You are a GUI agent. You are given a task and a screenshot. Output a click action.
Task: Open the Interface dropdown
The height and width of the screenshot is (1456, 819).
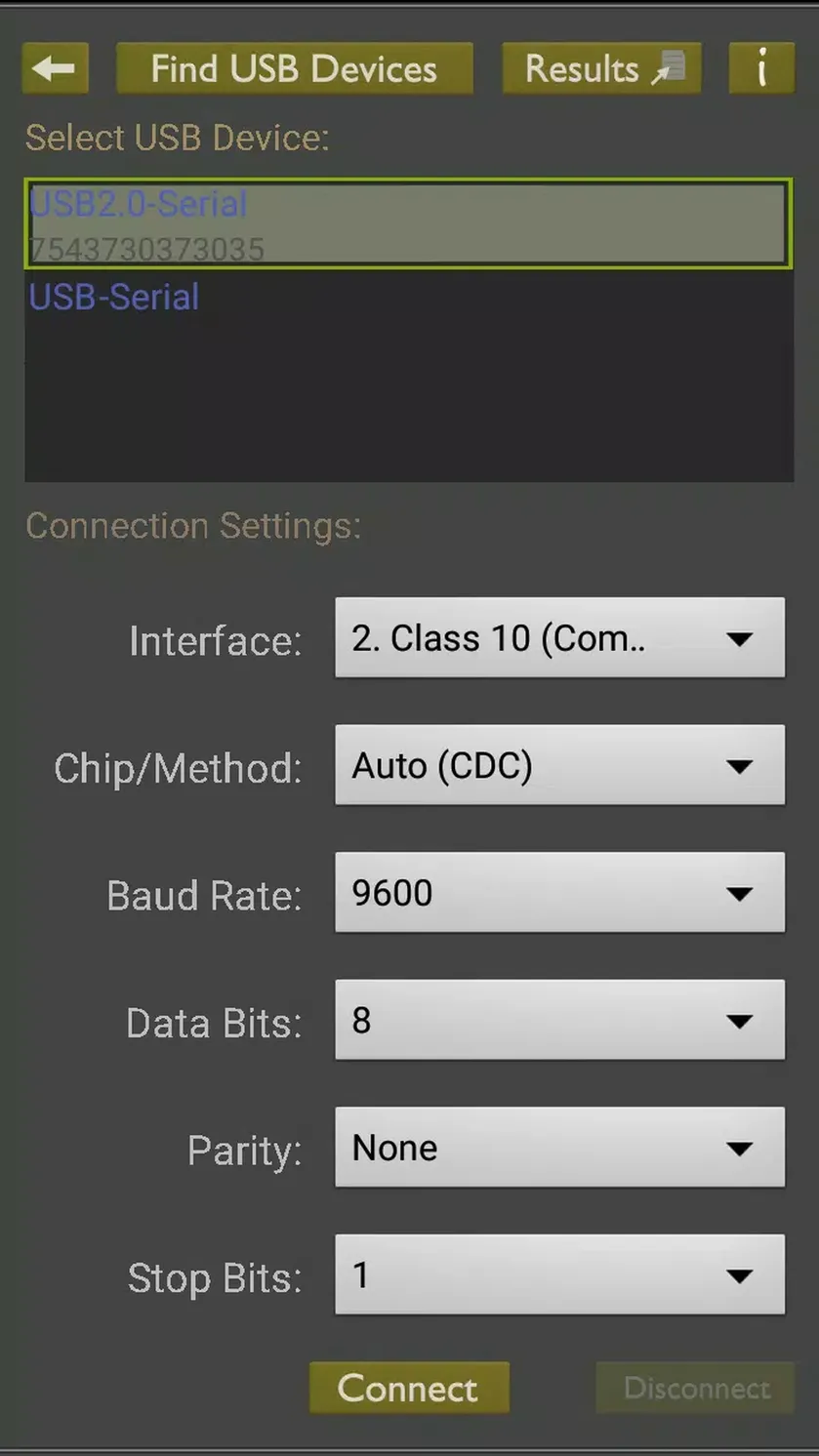pyautogui.click(x=559, y=638)
